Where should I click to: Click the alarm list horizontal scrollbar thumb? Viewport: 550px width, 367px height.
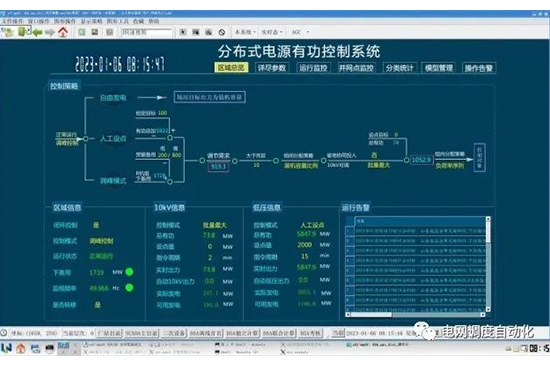pyautogui.click(x=371, y=315)
